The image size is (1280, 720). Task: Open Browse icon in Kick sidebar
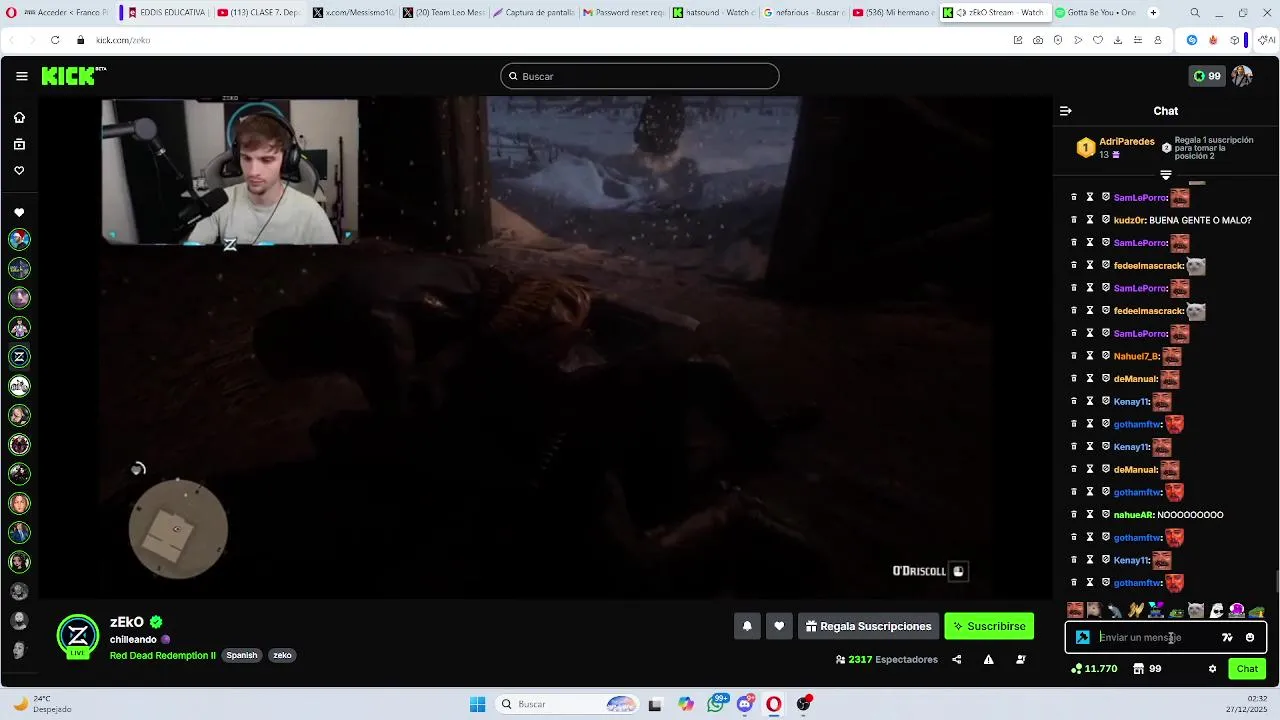coord(19,144)
